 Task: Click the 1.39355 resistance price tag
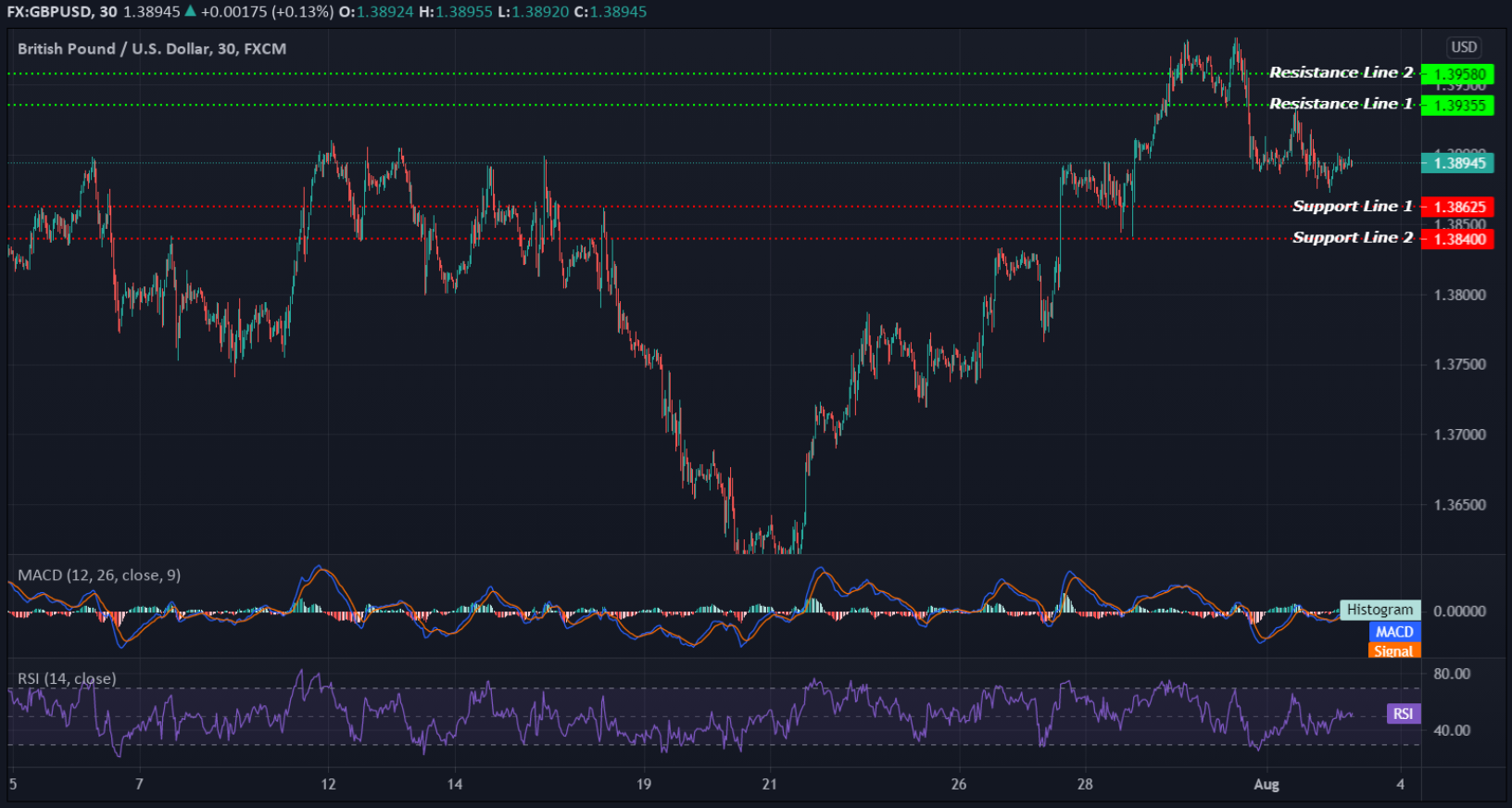click(x=1458, y=106)
